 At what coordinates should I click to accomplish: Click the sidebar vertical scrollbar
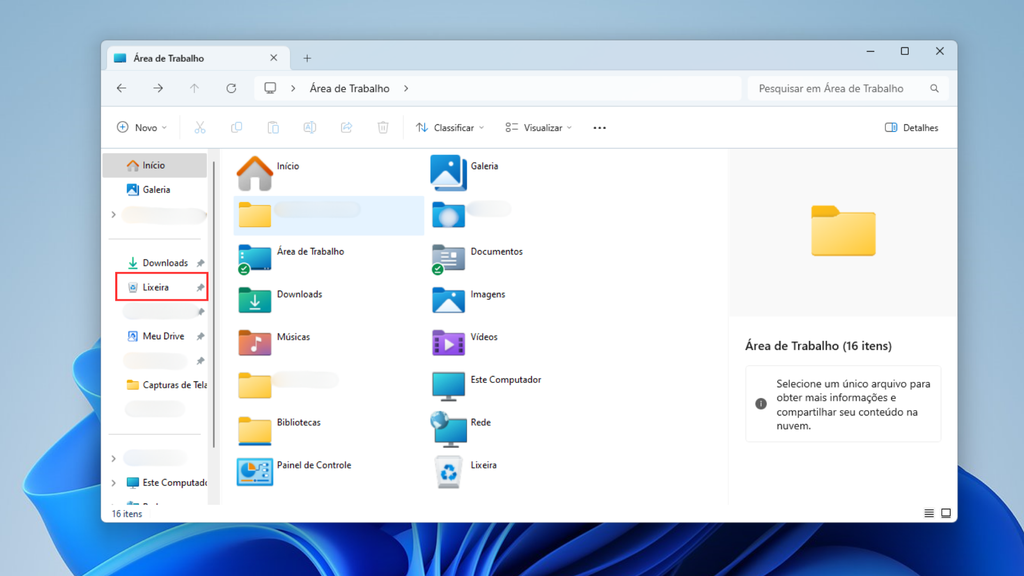[x=214, y=304]
